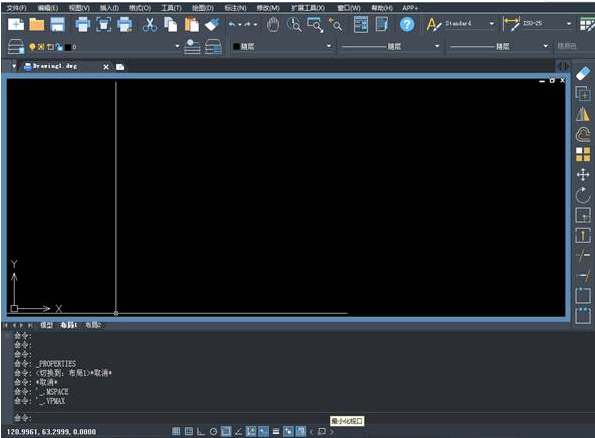Click the Cut scissors icon

point(150,25)
